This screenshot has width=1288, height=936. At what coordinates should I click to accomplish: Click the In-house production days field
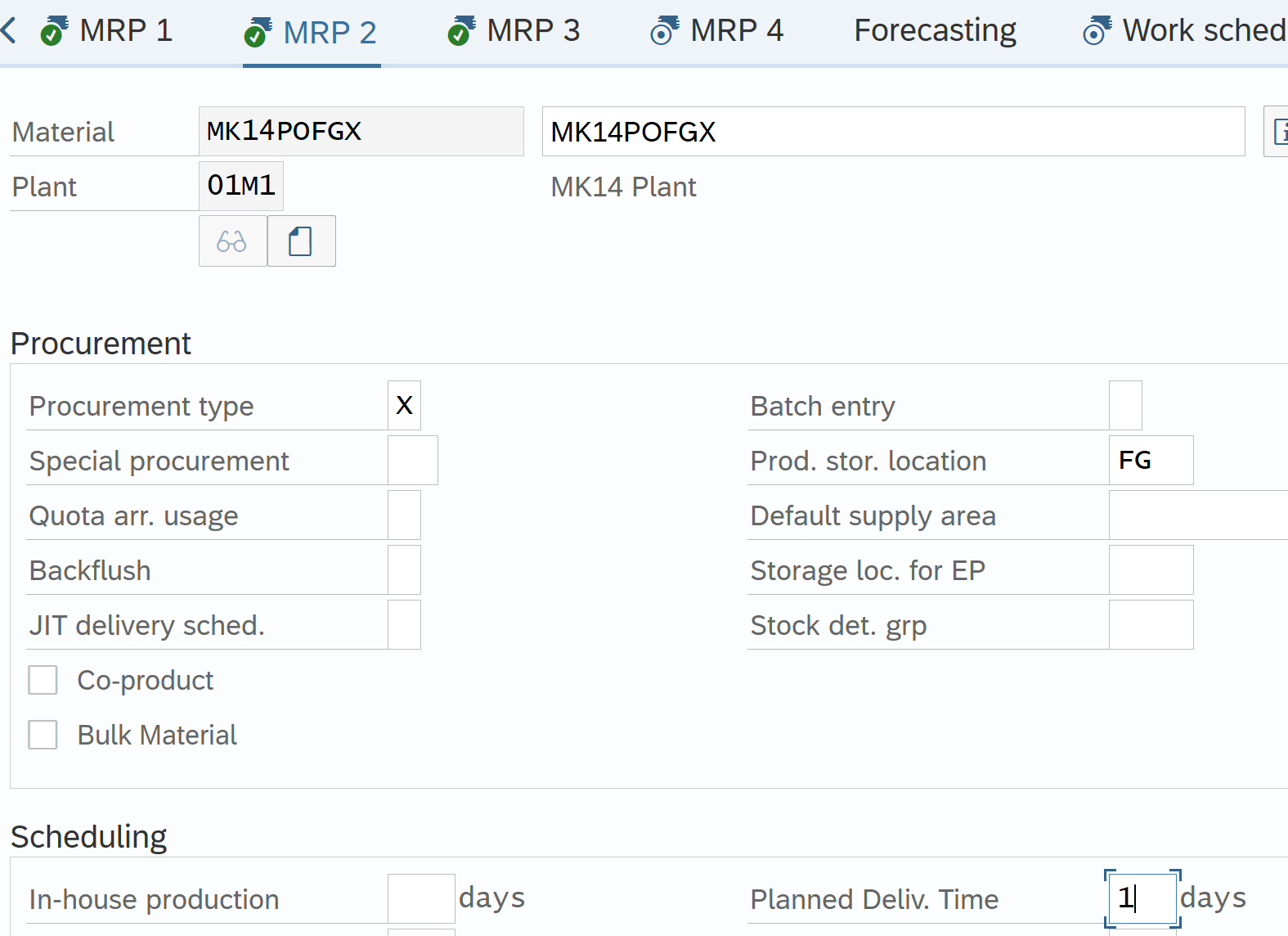pos(420,898)
